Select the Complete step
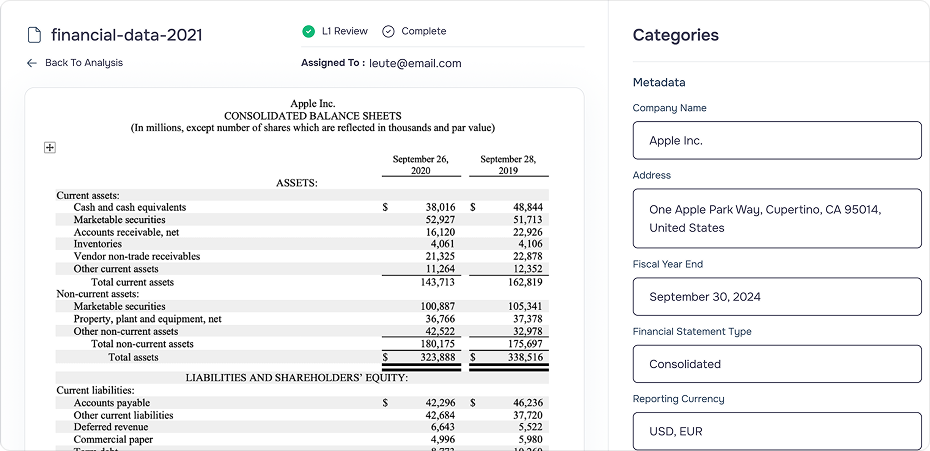930x451 pixels. [x=423, y=31]
